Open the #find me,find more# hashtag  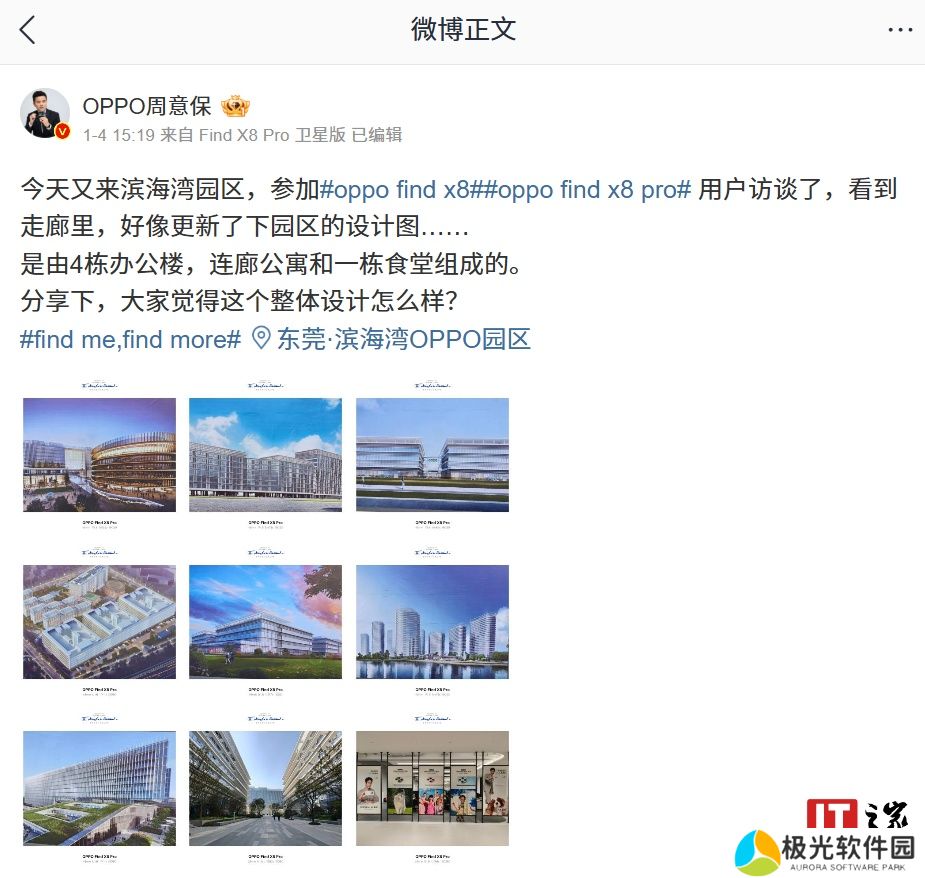tap(130, 339)
